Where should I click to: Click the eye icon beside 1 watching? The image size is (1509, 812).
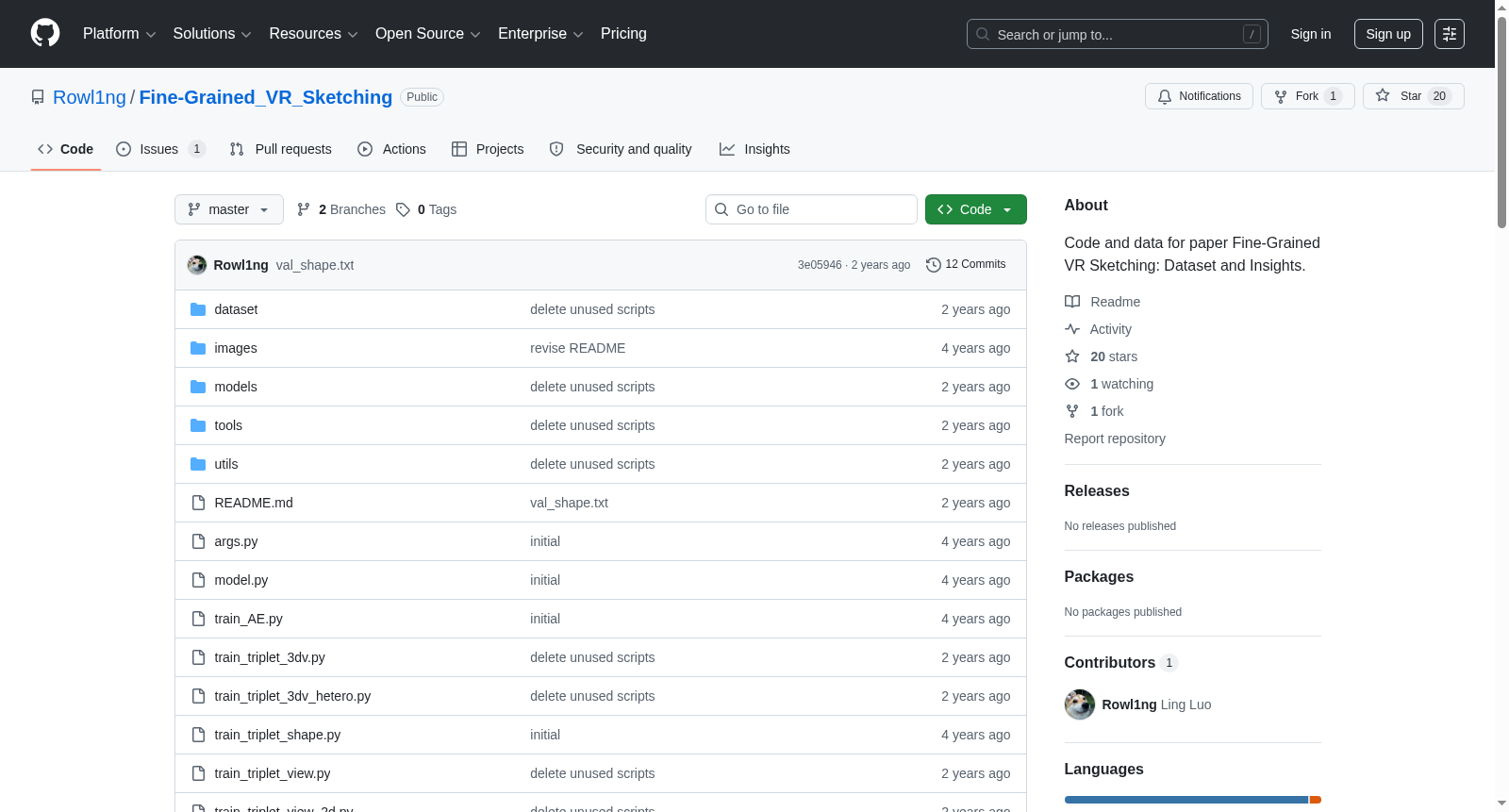click(x=1072, y=384)
